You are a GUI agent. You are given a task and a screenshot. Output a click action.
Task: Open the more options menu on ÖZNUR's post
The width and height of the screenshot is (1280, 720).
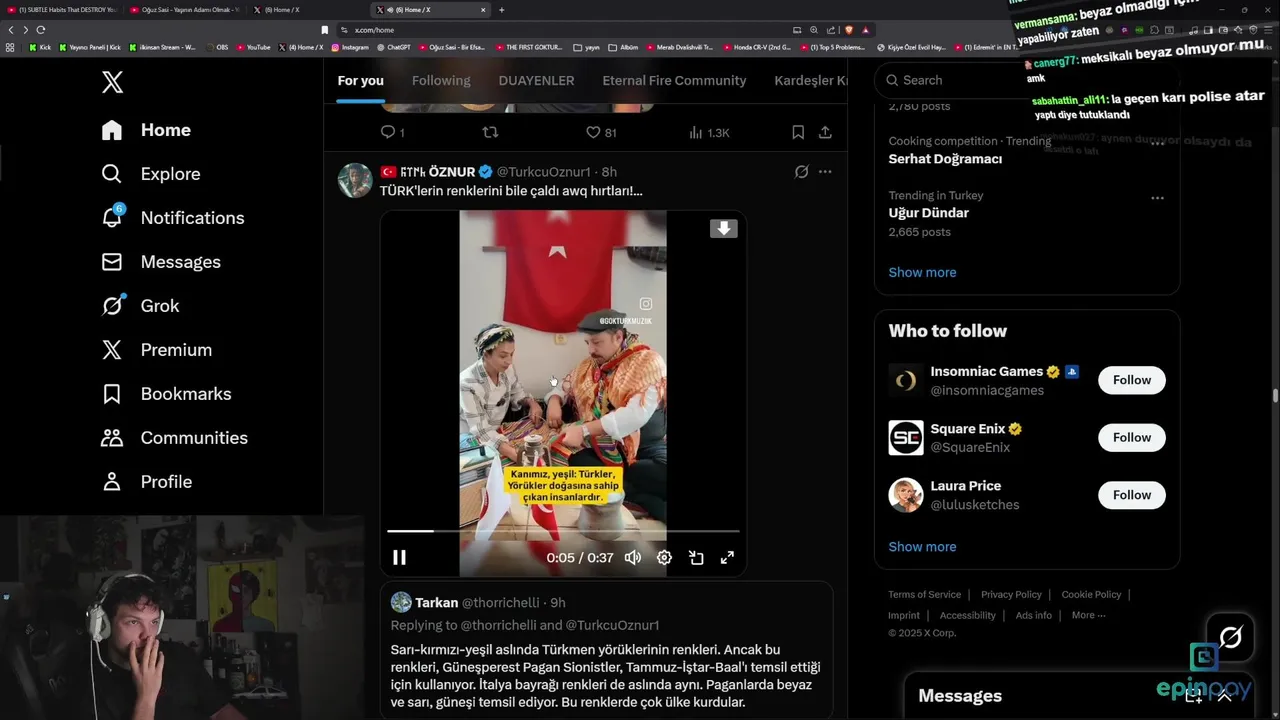point(825,172)
